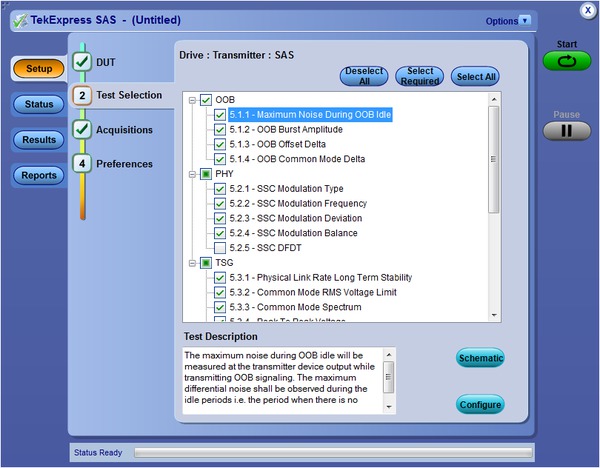This screenshot has width=600, height=468.
Task: Click the Drive : Transmitter : SAS heading
Action: 236,55
